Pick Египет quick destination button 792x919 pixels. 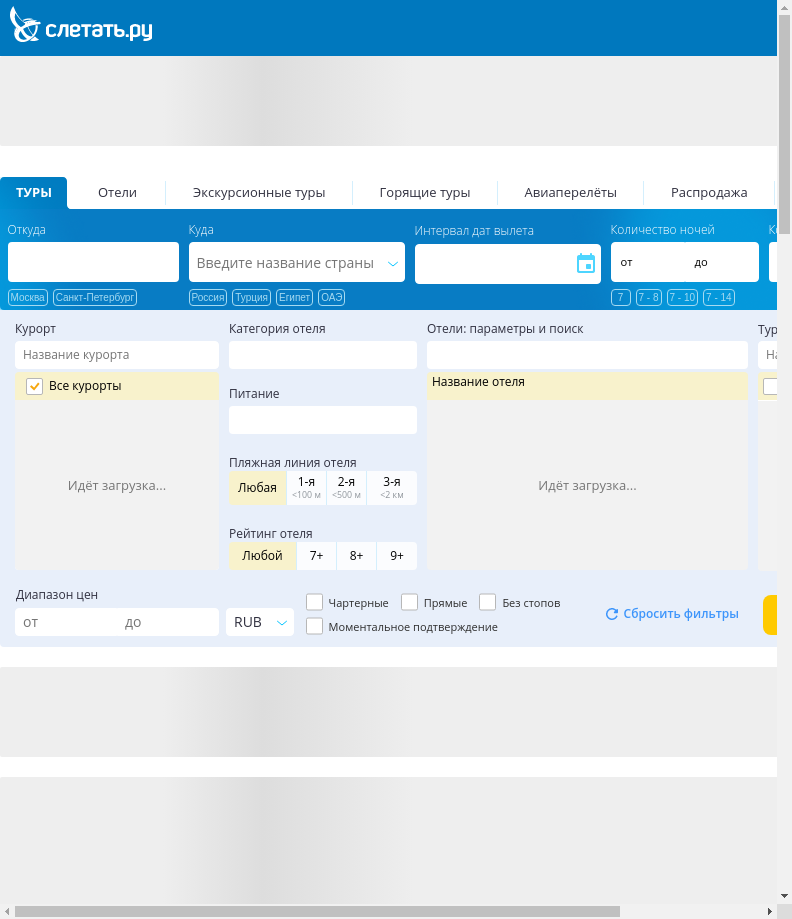pos(294,297)
